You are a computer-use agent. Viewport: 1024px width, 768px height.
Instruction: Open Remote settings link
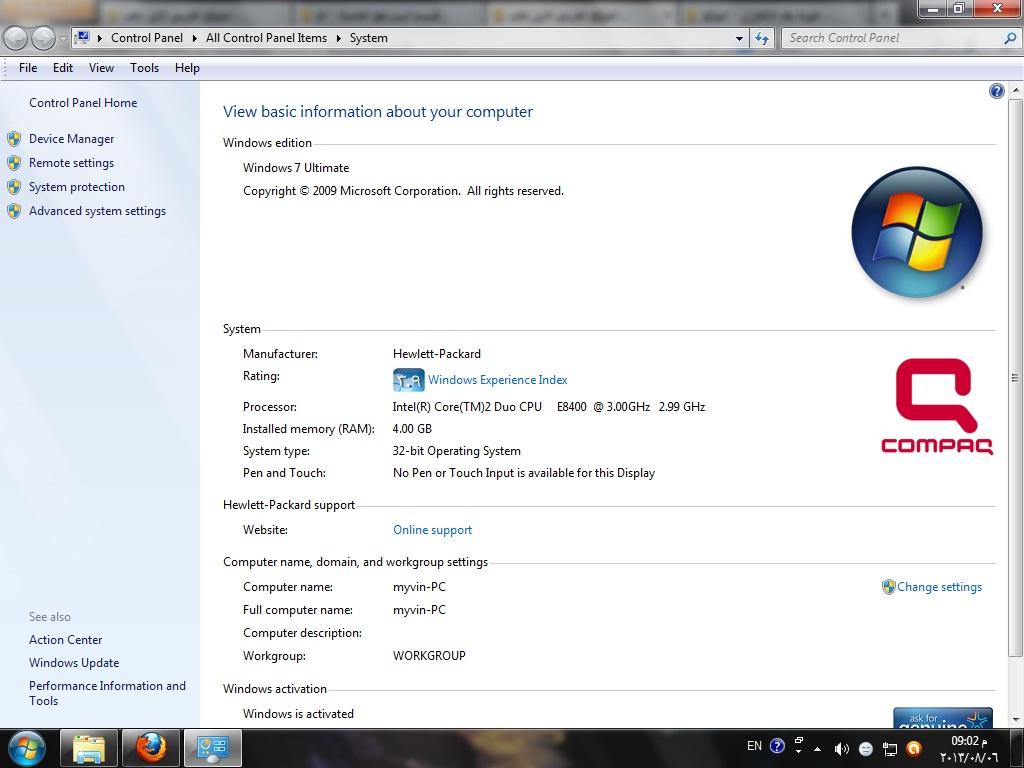[x=71, y=163]
